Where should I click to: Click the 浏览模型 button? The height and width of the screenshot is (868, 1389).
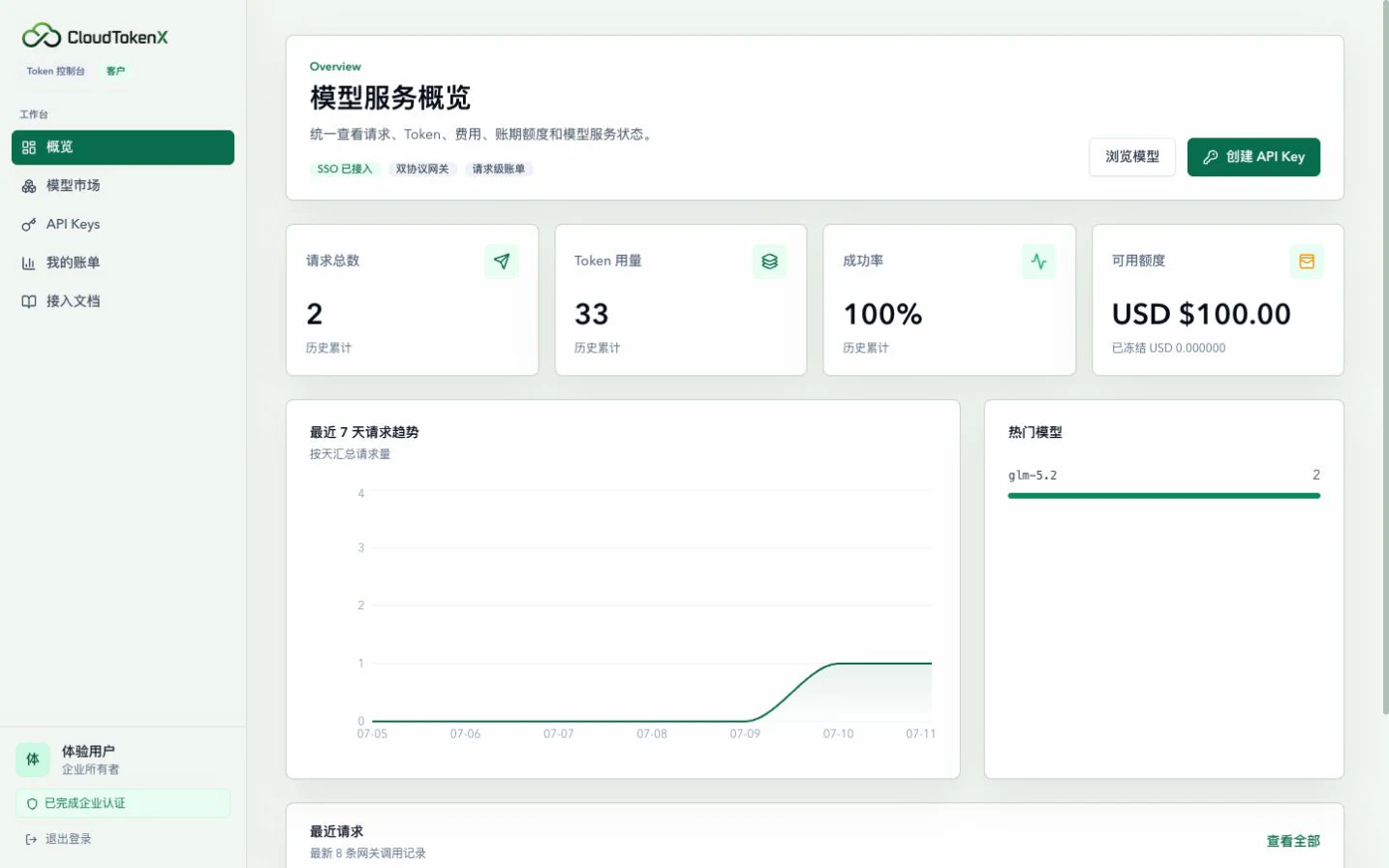pyautogui.click(x=1132, y=157)
